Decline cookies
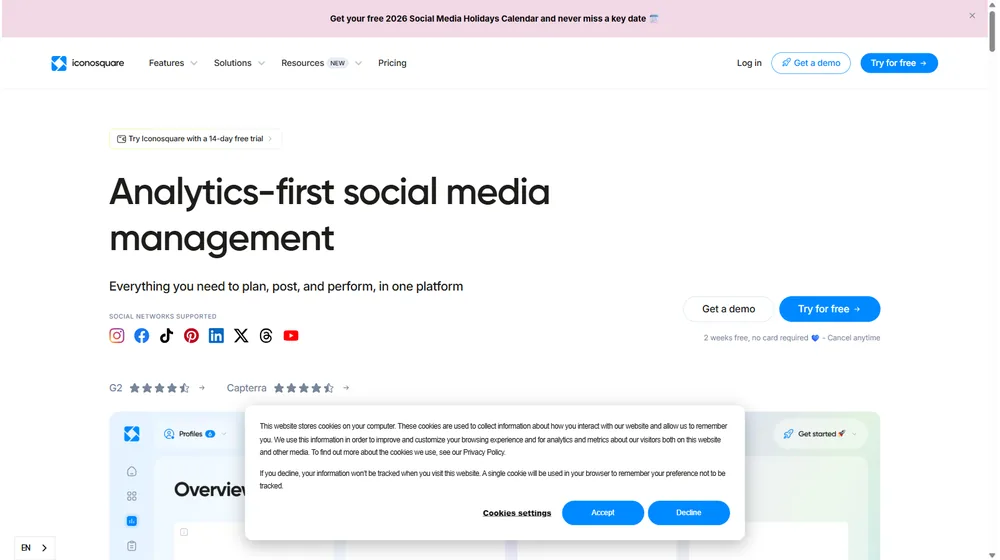1000x560 pixels. click(688, 513)
